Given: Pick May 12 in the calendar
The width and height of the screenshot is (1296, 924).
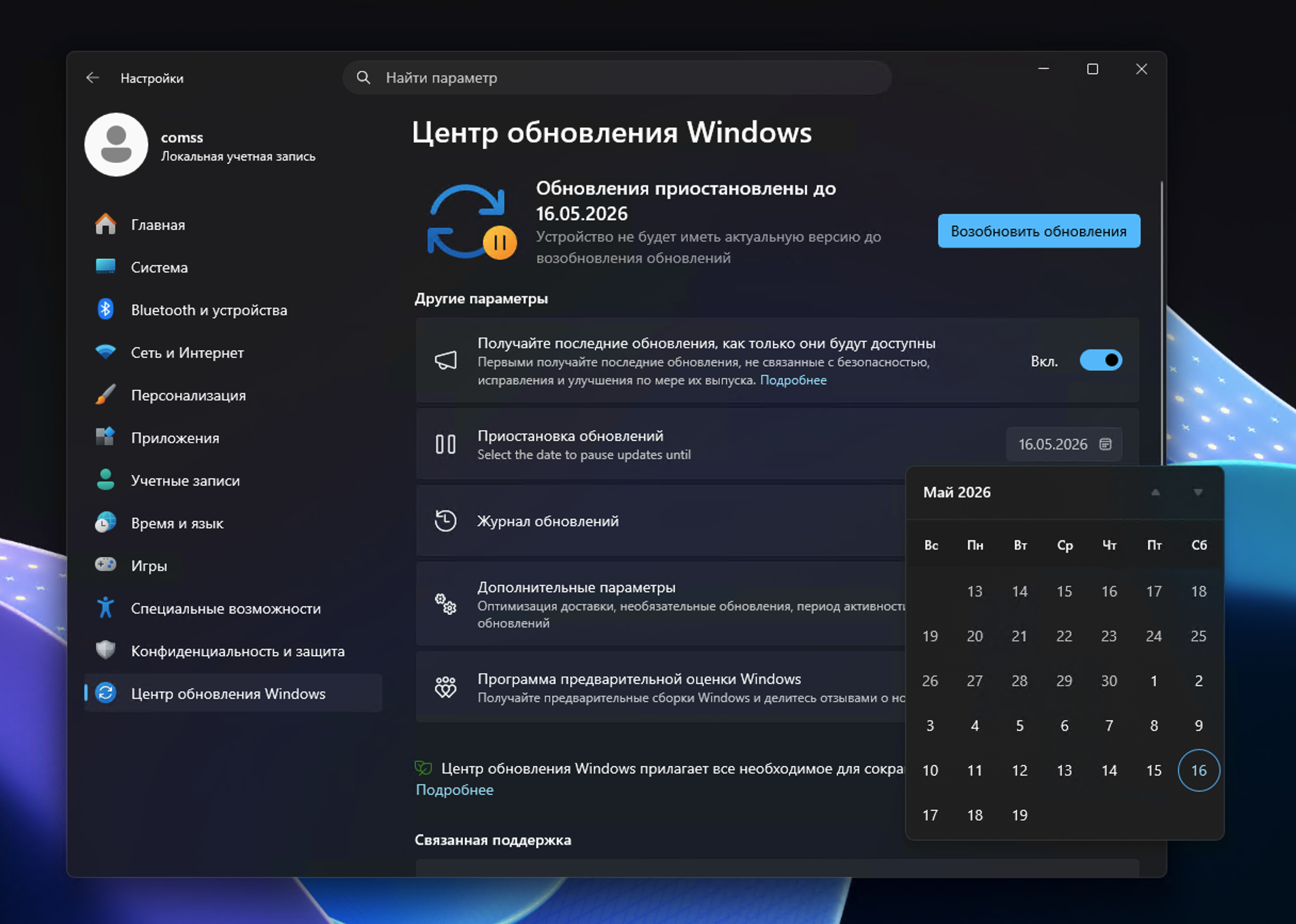Looking at the screenshot, I should coord(1019,770).
